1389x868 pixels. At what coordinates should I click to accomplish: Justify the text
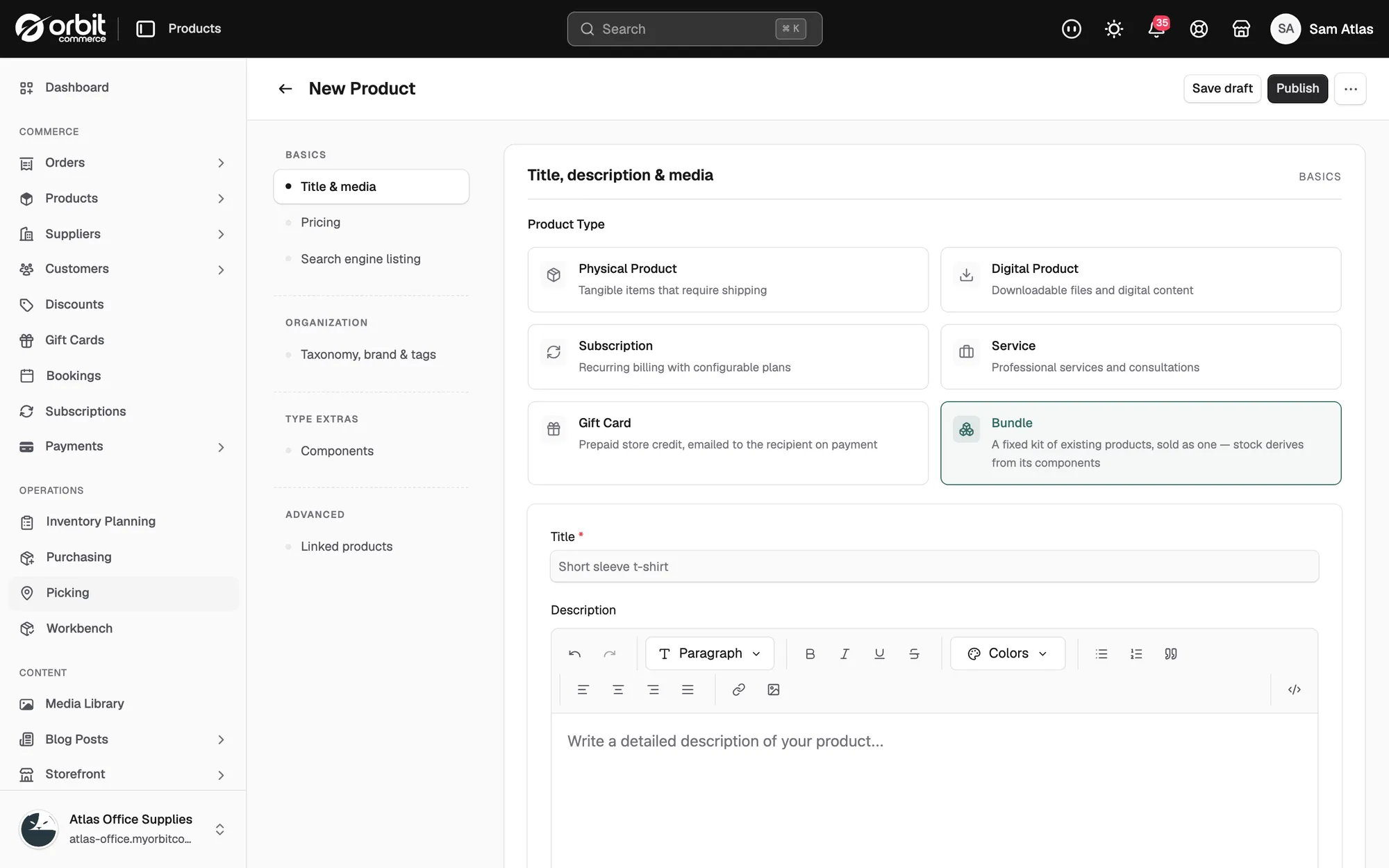click(x=688, y=690)
